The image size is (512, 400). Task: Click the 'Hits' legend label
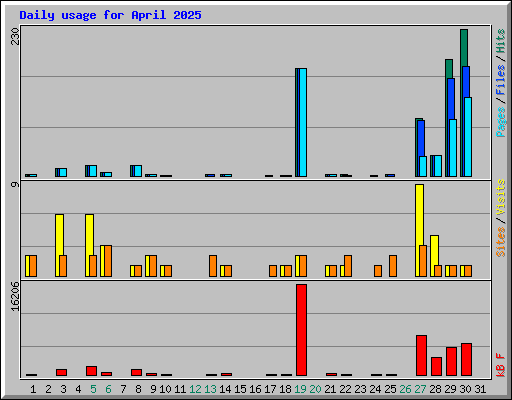501,41
